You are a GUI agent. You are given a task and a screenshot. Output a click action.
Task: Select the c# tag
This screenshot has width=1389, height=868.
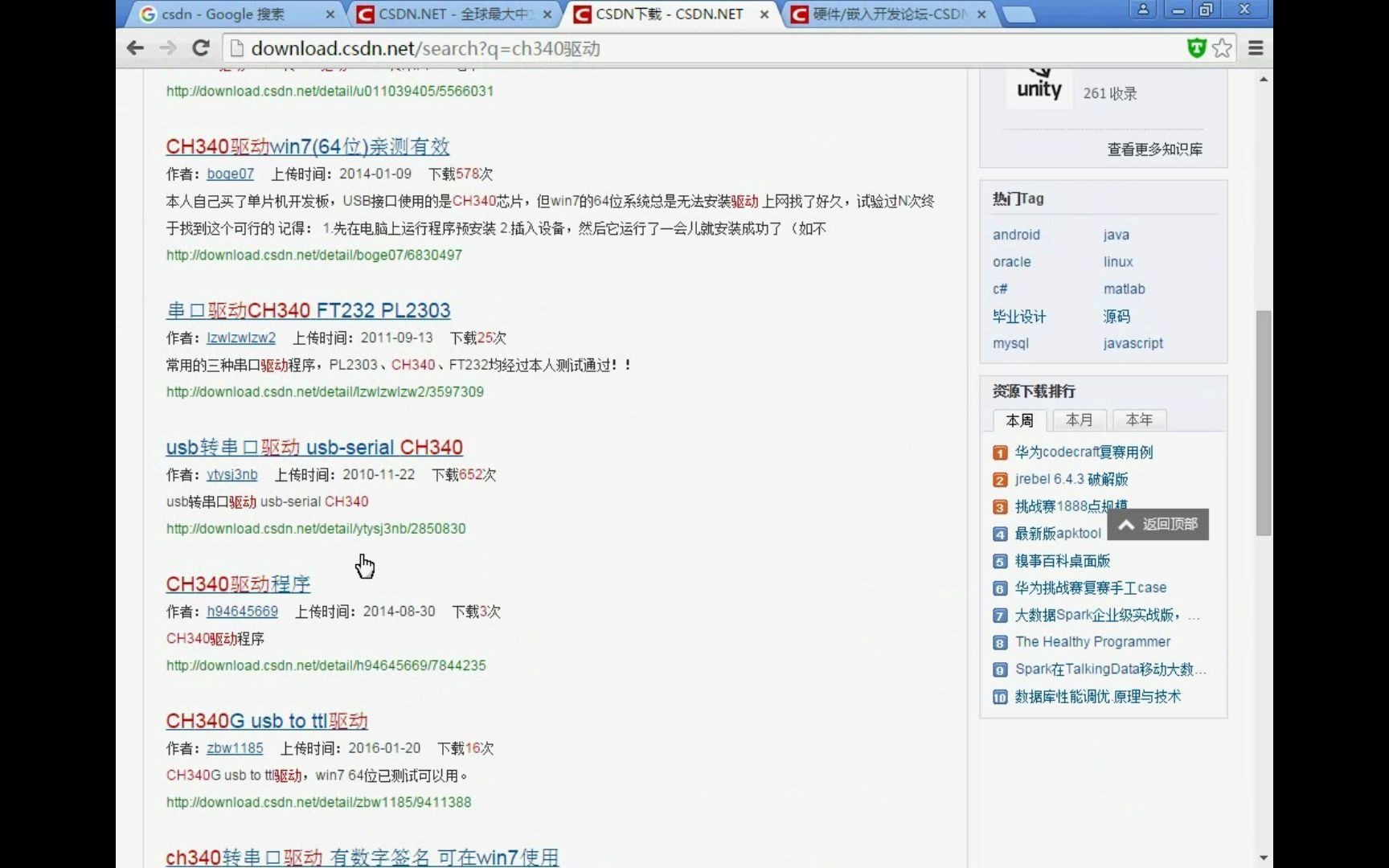tap(1000, 289)
